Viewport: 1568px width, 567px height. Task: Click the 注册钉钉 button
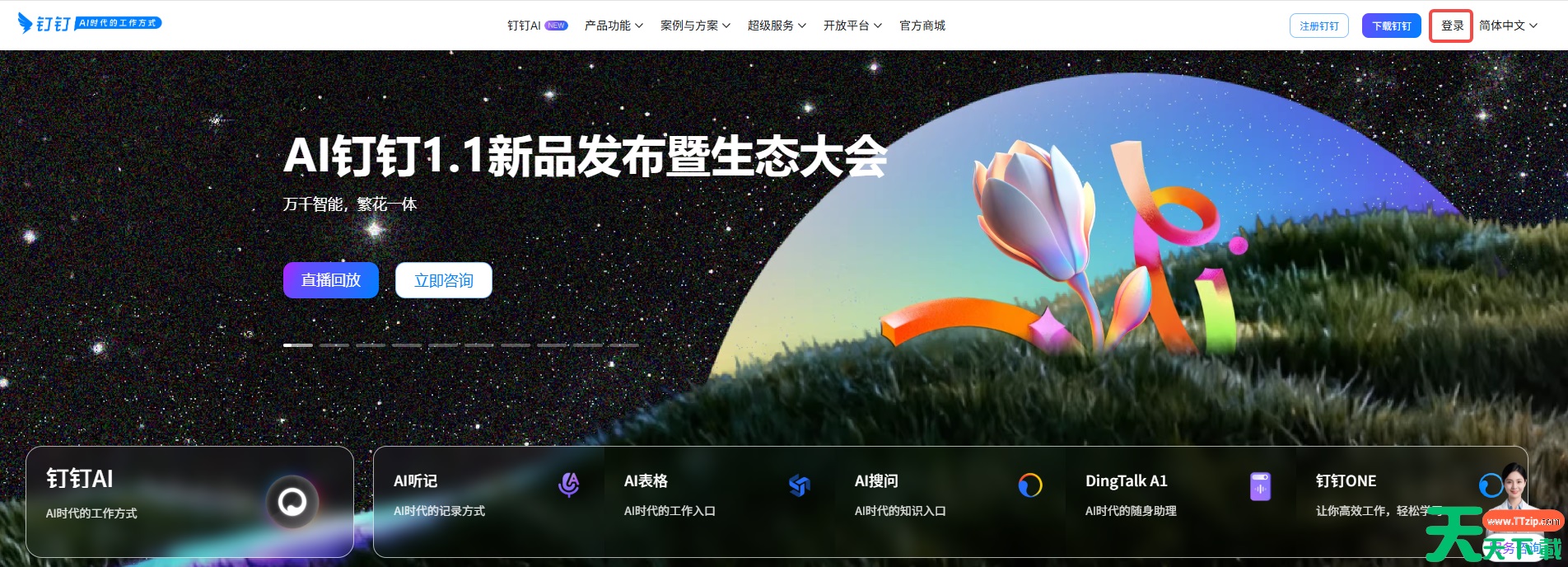[x=1319, y=26]
